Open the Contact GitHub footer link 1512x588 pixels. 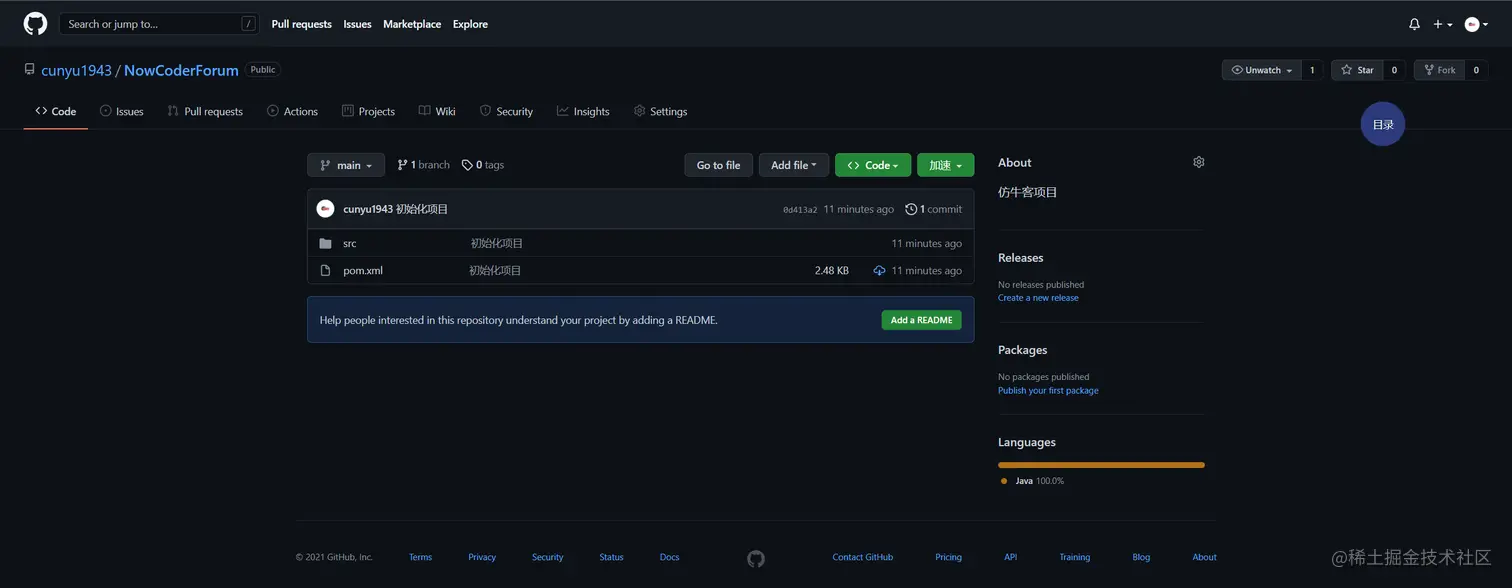click(x=863, y=557)
